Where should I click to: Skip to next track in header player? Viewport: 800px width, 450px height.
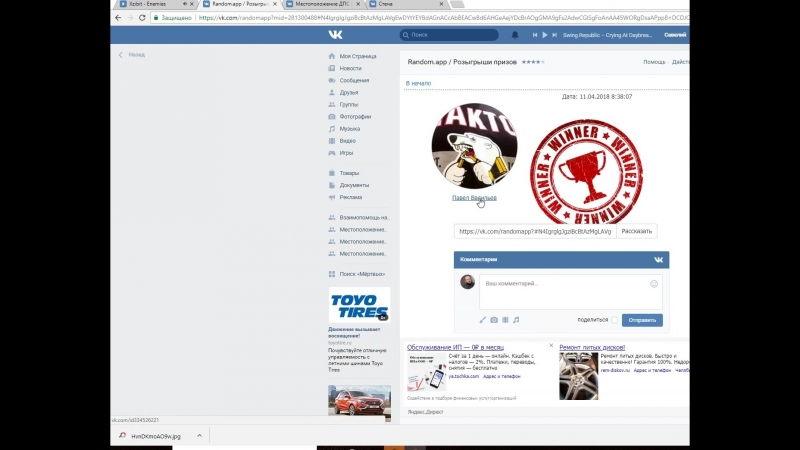tap(554, 35)
